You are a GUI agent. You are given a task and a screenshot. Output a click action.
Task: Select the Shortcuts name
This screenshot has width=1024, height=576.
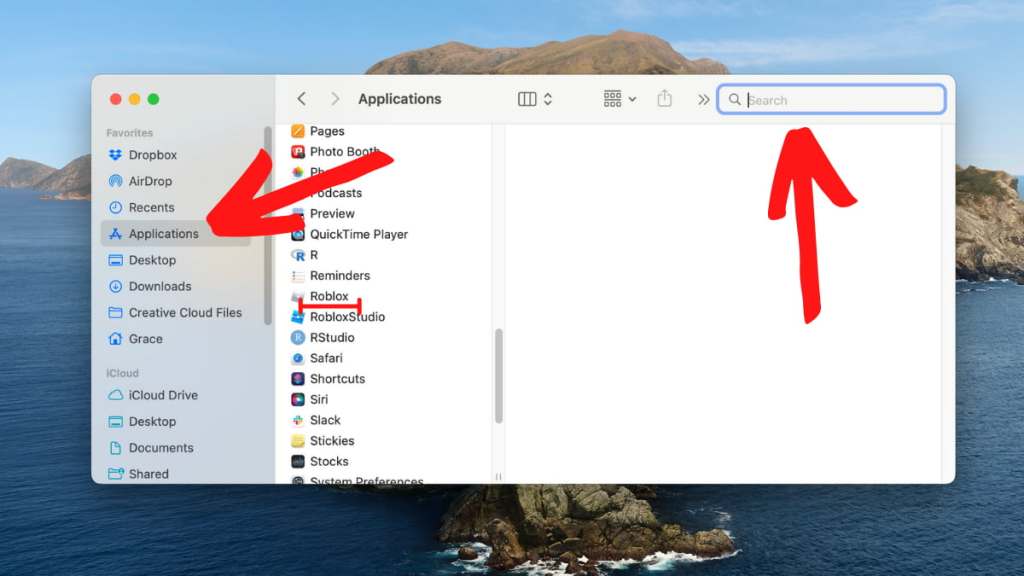(337, 379)
